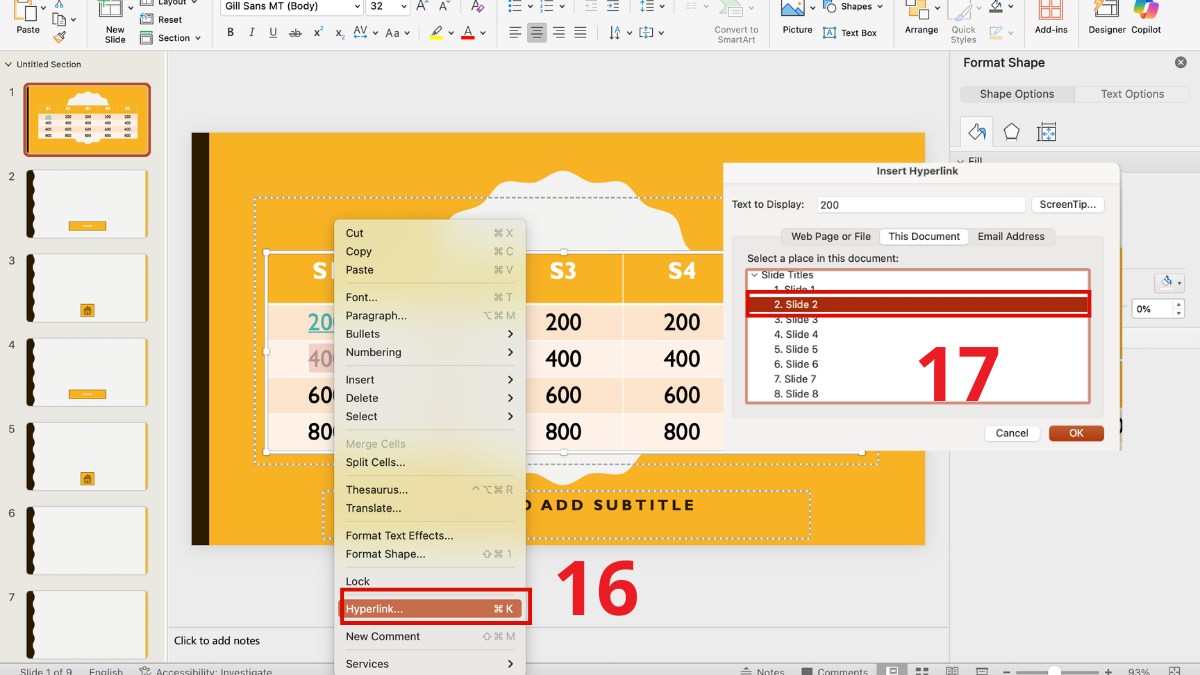Select the Effects pentagon icon in Format Shape
Screen dimensions: 1200x675
[1012, 132]
